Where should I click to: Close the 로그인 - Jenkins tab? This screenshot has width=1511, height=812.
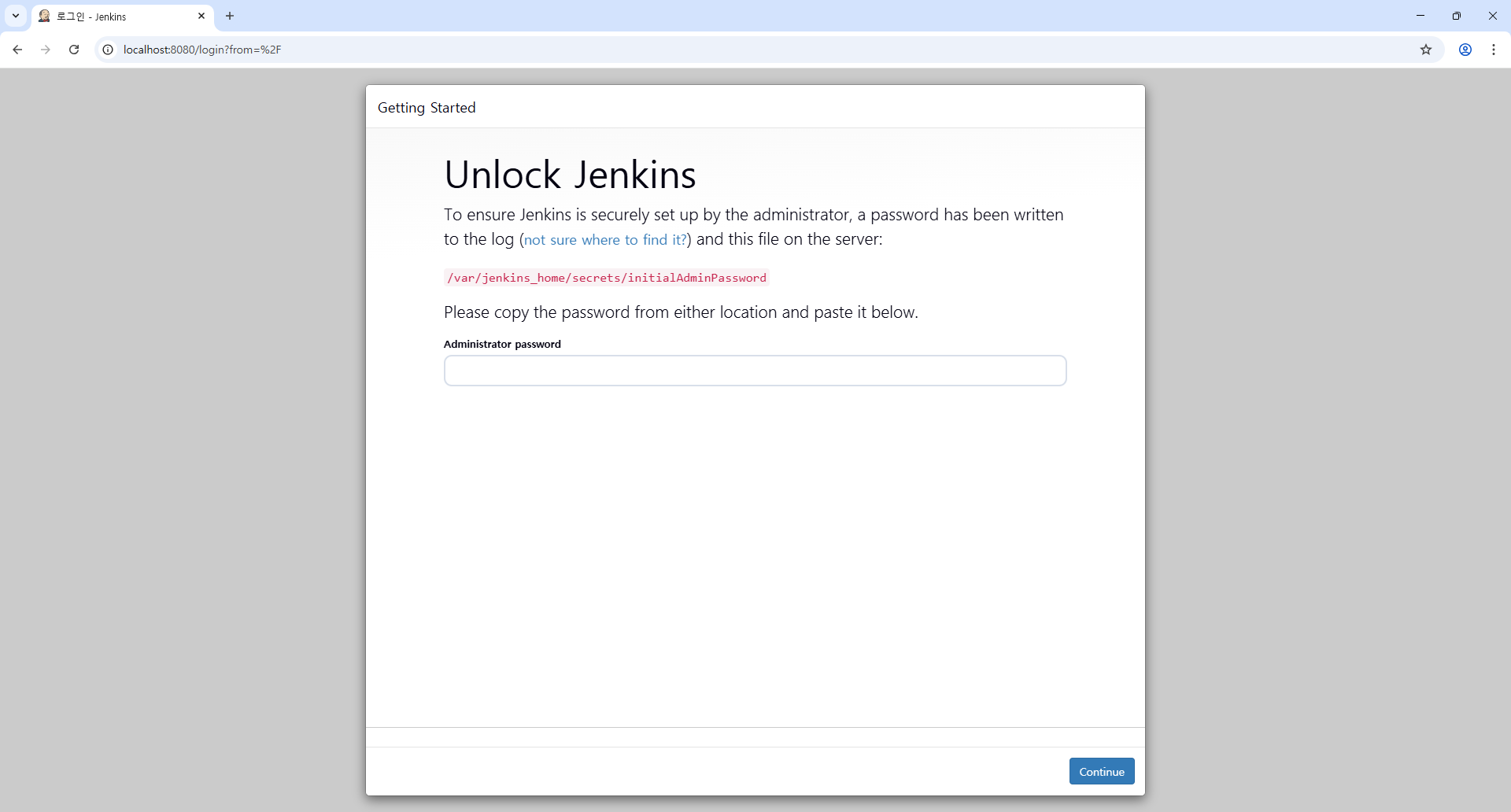coord(201,16)
